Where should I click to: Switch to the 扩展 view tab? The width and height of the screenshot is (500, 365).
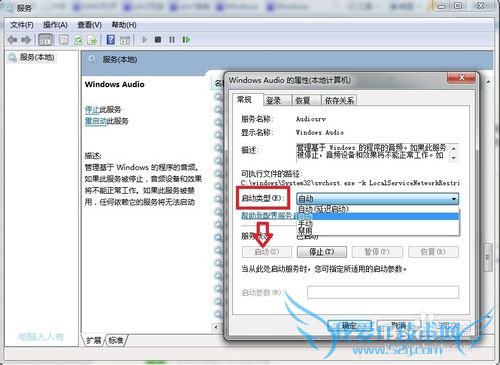[x=93, y=340]
